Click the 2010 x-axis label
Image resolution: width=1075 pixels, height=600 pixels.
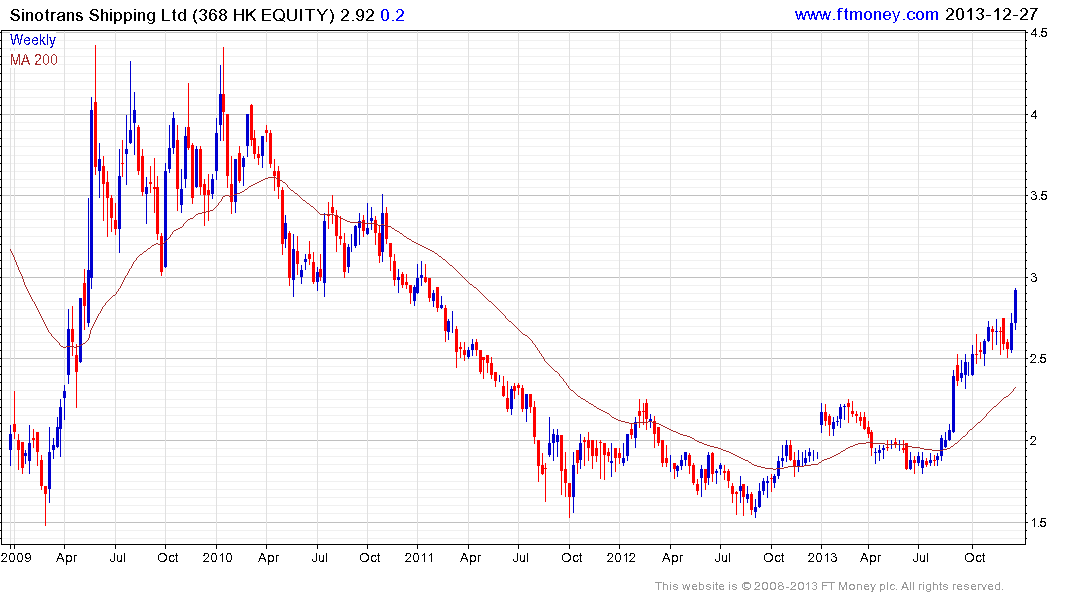tap(217, 557)
